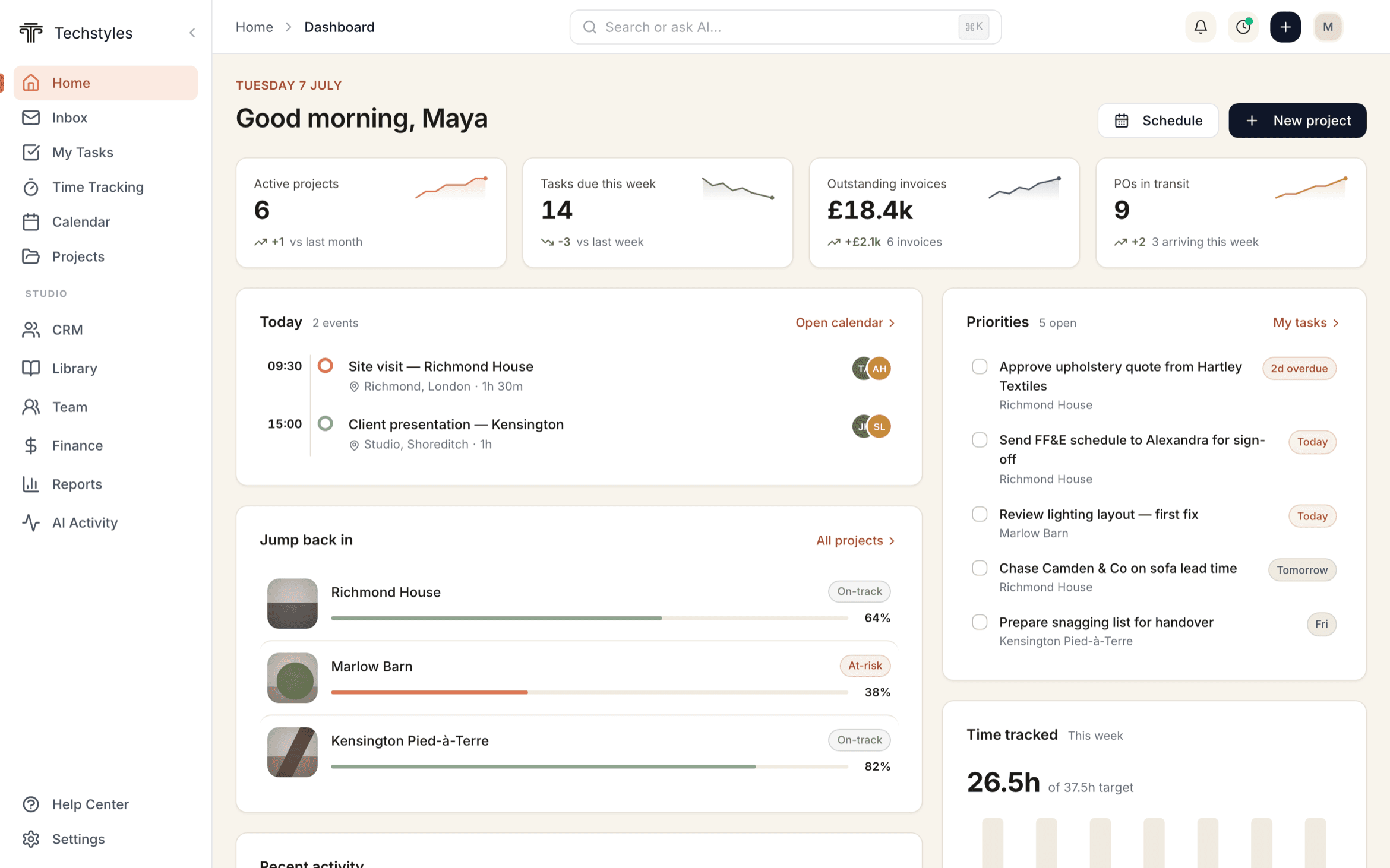Check Send FF&E schedule task
The width and height of the screenshot is (1390, 868).
[x=980, y=440]
